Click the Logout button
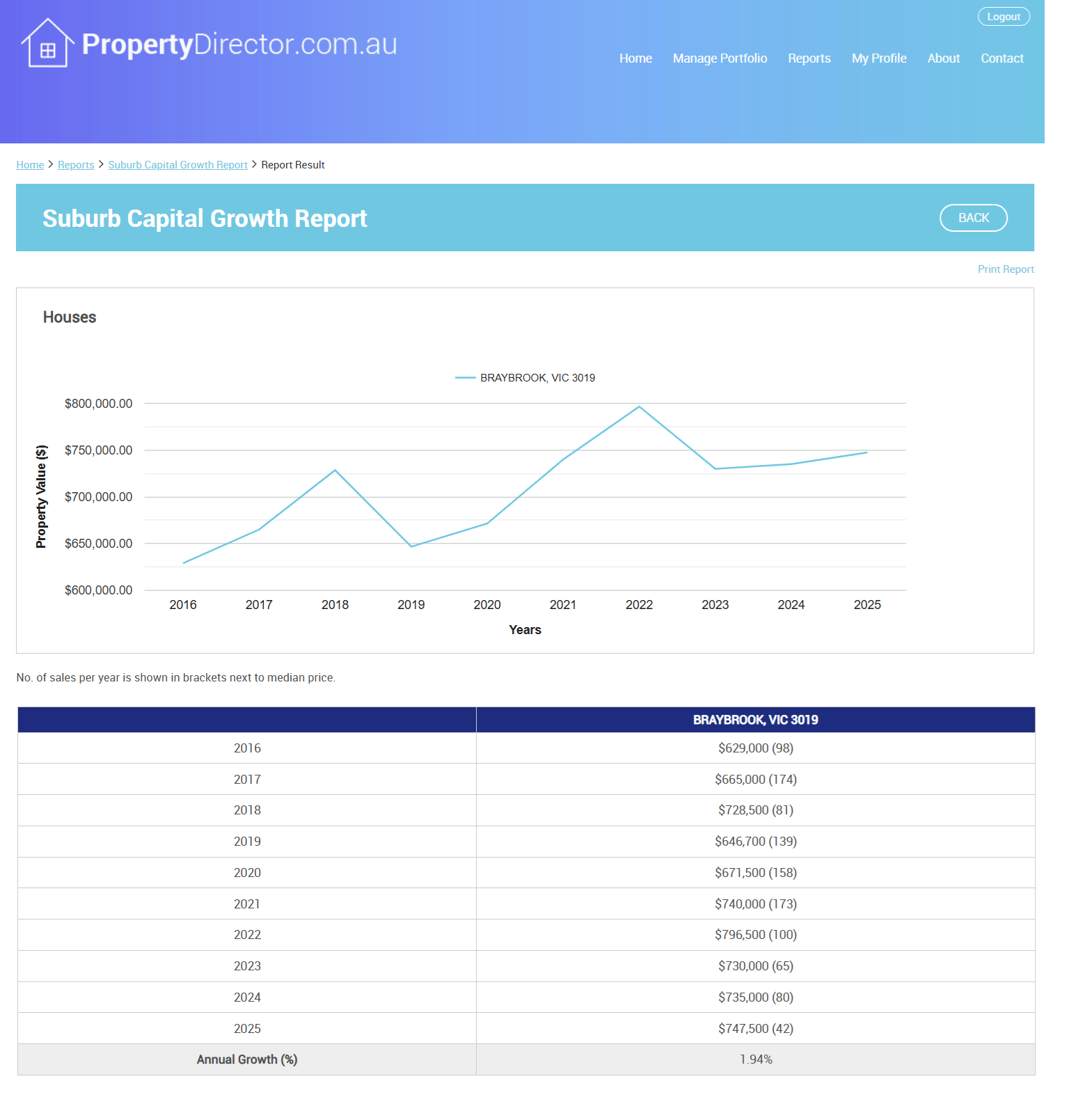Image resolution: width=1069 pixels, height=1120 pixels. click(1003, 17)
